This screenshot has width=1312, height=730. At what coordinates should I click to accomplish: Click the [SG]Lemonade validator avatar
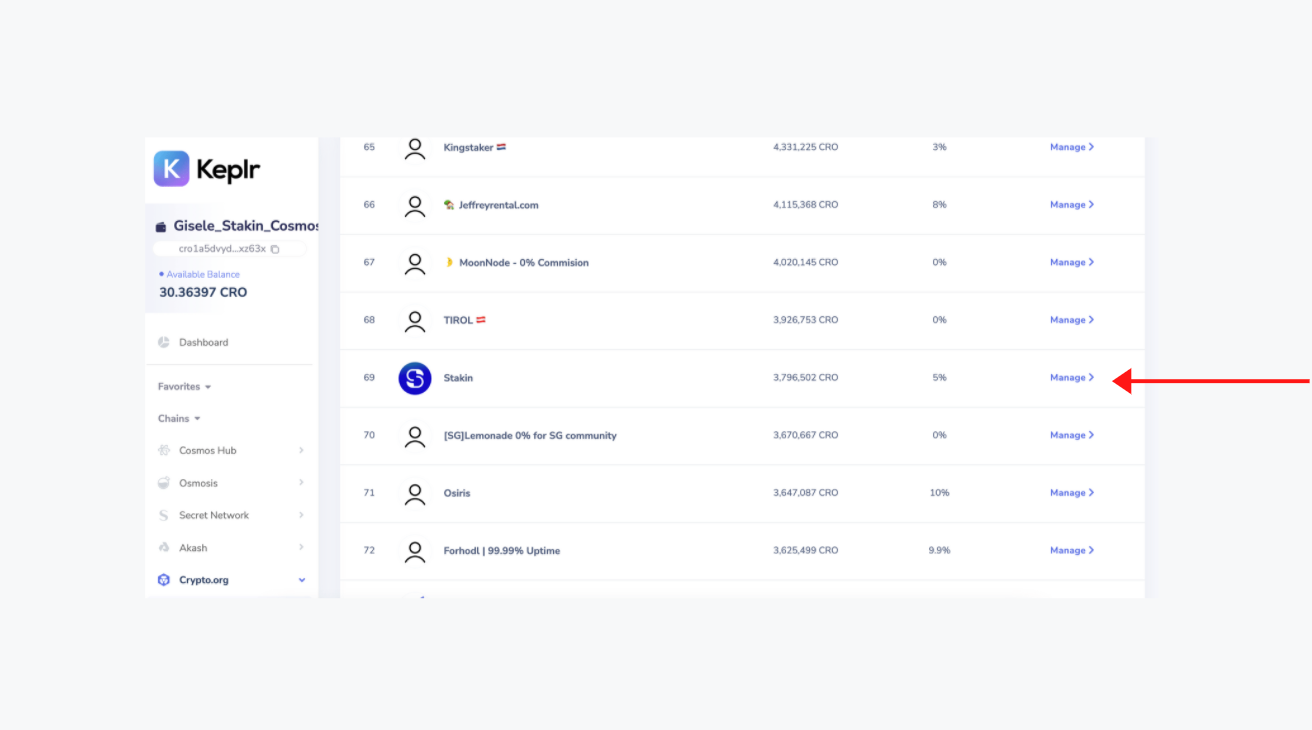415,436
